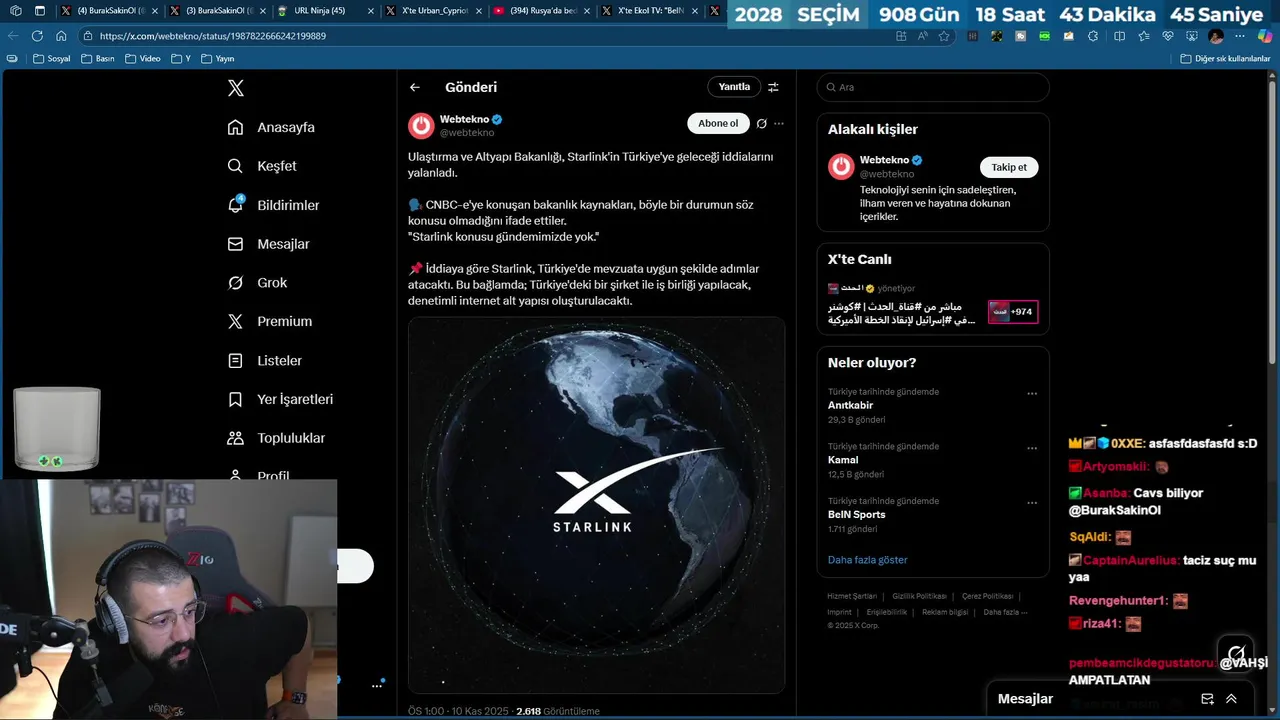This screenshot has width=1280, height=720.
Task: Open the Video bookmarks folder
Action: pos(142,58)
